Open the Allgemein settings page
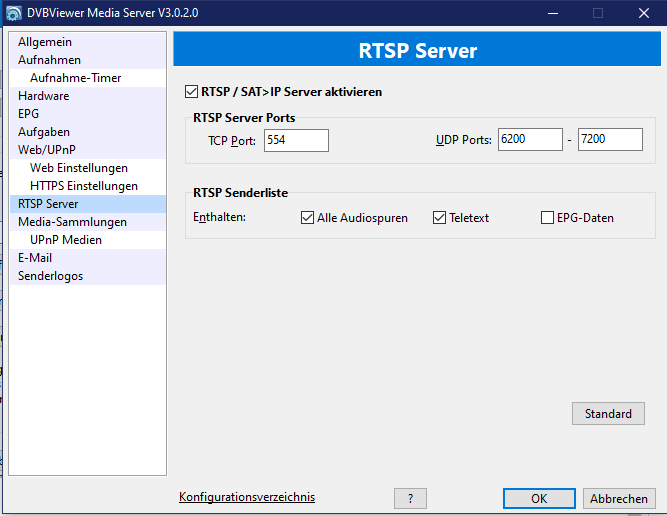The height and width of the screenshot is (516, 667). pos(88,42)
